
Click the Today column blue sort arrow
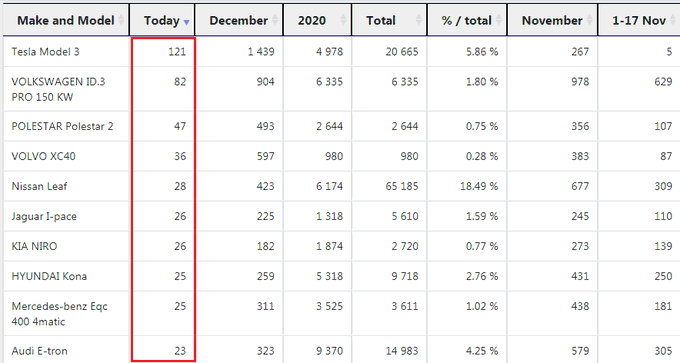186,22
